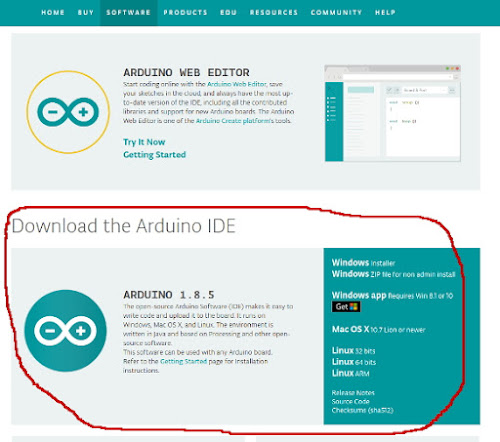Open Getting Started page link in IDE description
Screen dimensions: 500x442
[183, 361]
